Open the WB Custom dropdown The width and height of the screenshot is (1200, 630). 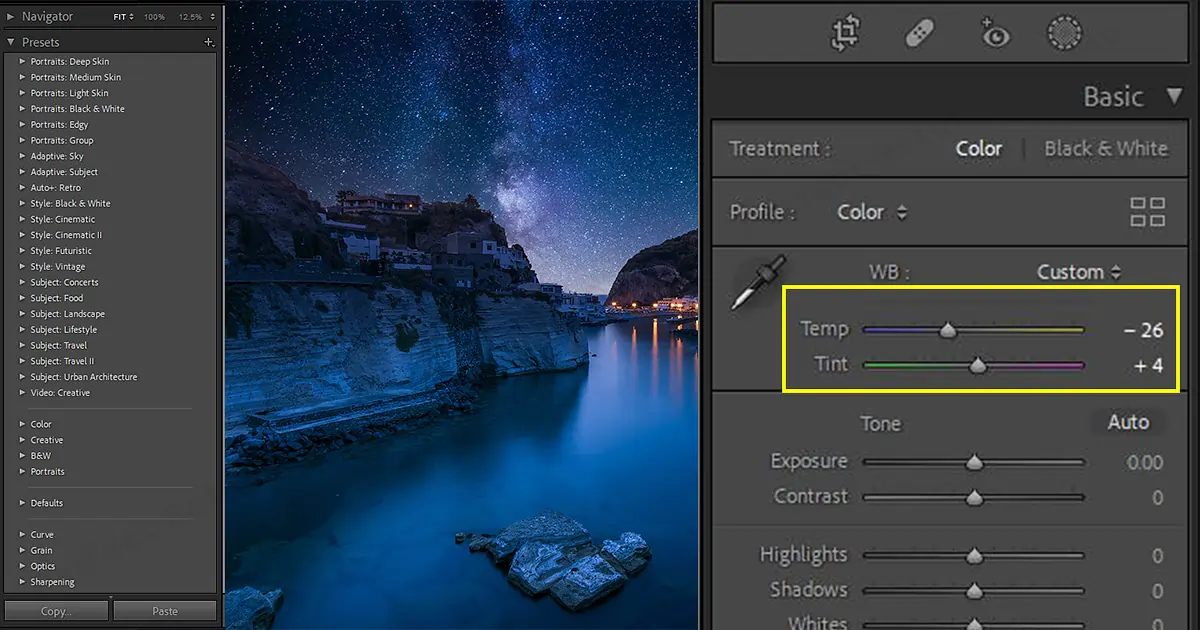click(x=1078, y=271)
